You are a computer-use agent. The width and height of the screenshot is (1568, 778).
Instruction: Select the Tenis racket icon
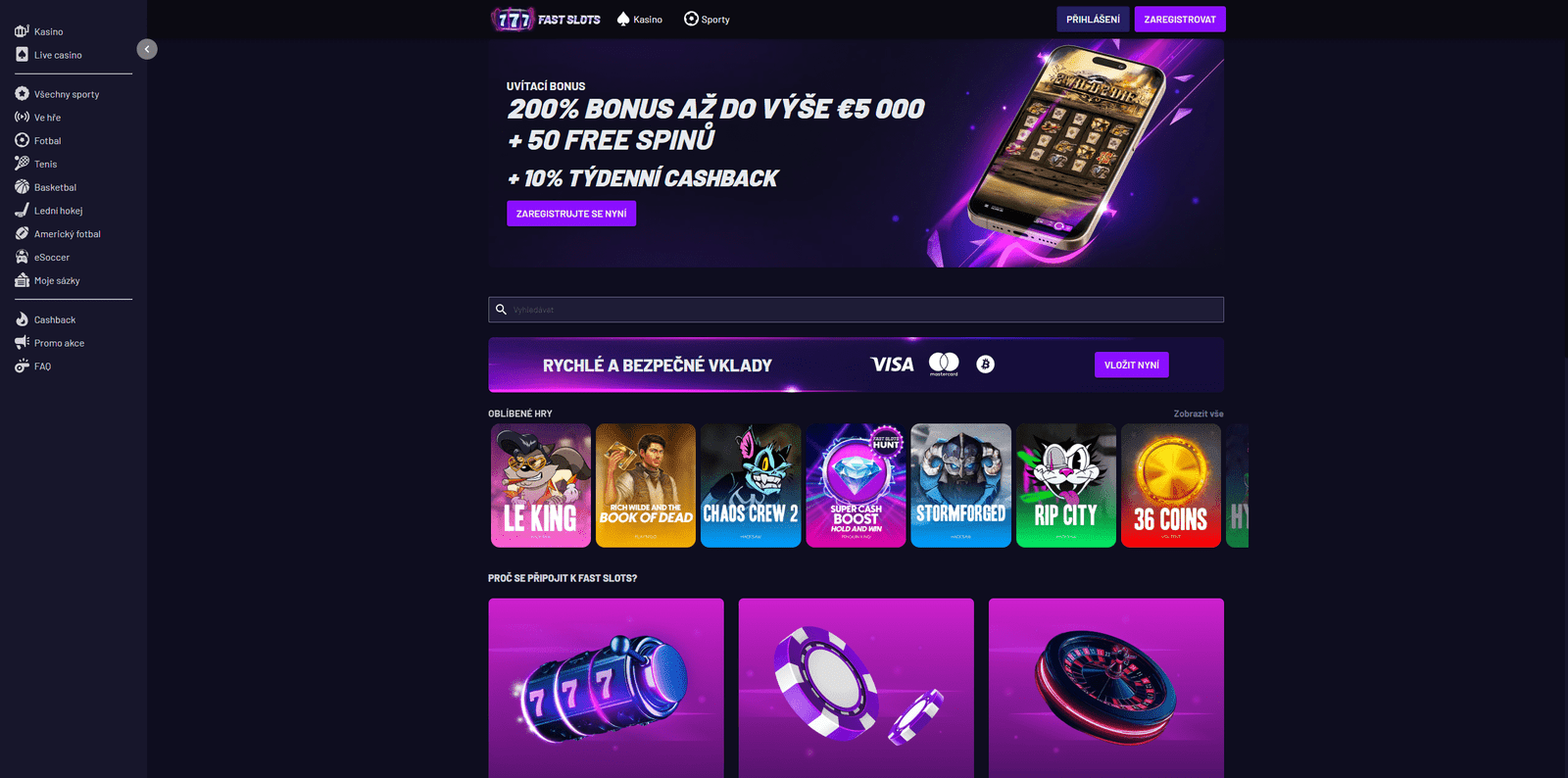pyautogui.click(x=22, y=164)
